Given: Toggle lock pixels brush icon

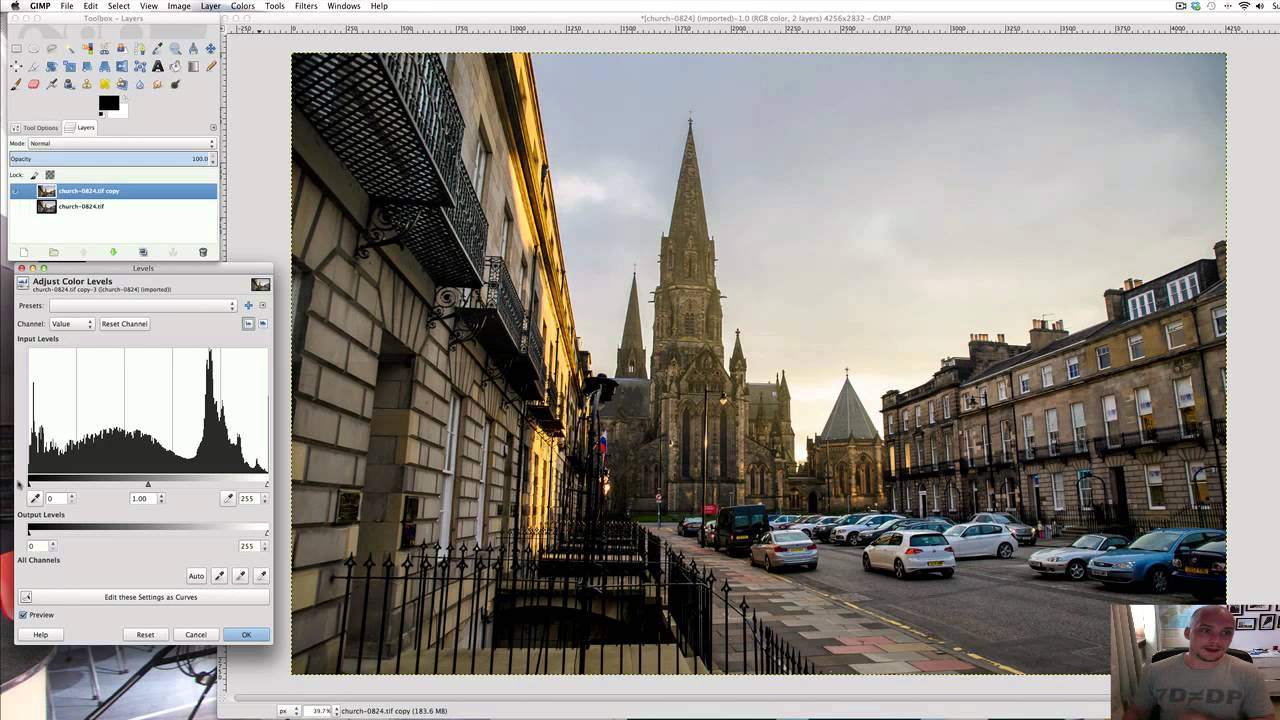Looking at the screenshot, I should click(34, 175).
